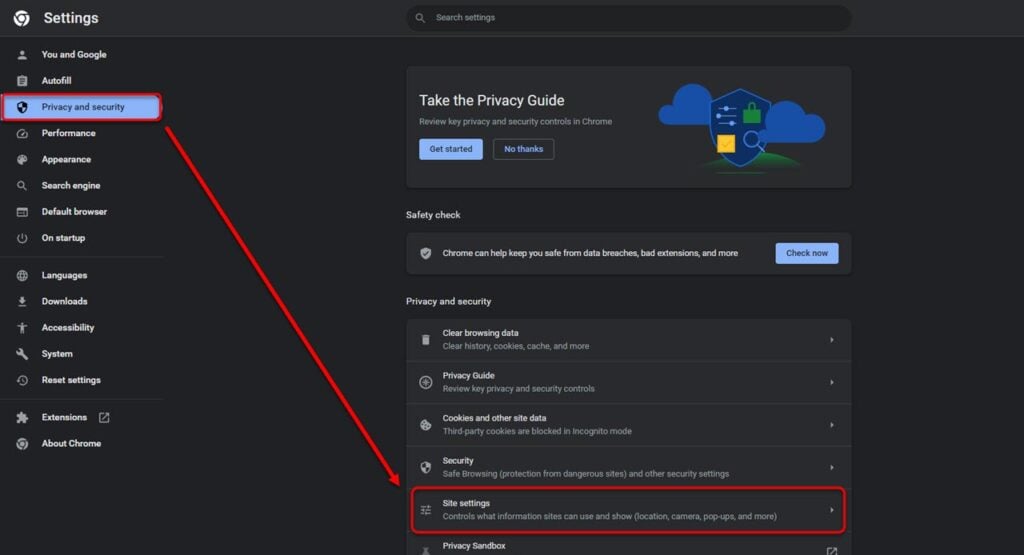Screen dimensions: 1024x555
Task: Focus the Search settings field
Action: [629, 18]
